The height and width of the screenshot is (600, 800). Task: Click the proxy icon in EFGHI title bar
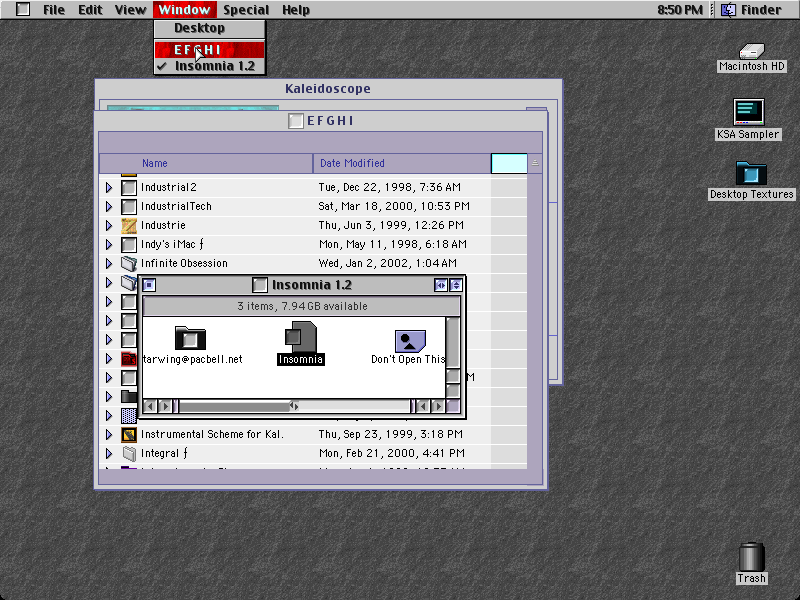[x=295, y=121]
